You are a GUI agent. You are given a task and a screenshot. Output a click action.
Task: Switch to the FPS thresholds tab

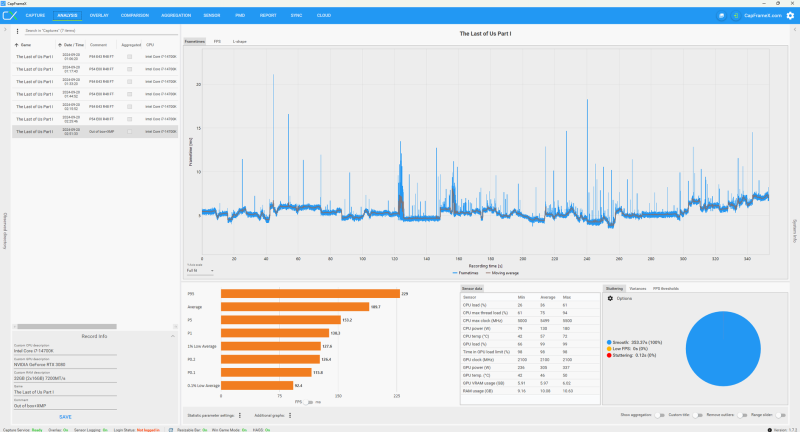666,289
